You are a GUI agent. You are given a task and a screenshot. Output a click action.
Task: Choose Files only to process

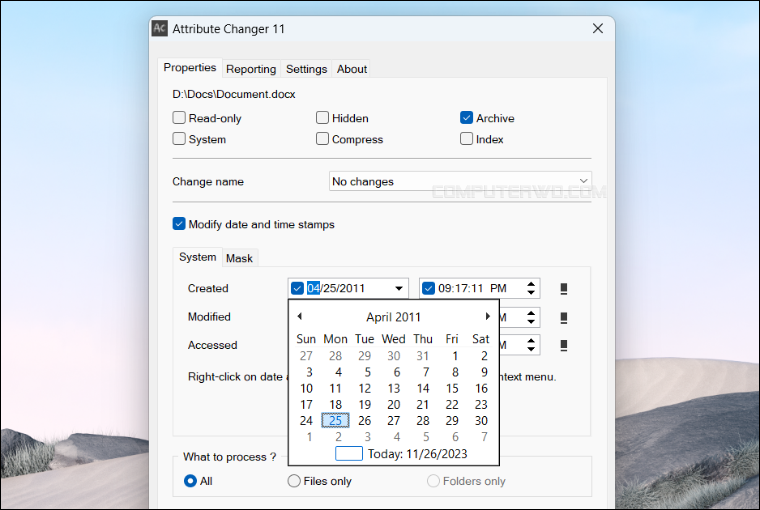click(294, 481)
